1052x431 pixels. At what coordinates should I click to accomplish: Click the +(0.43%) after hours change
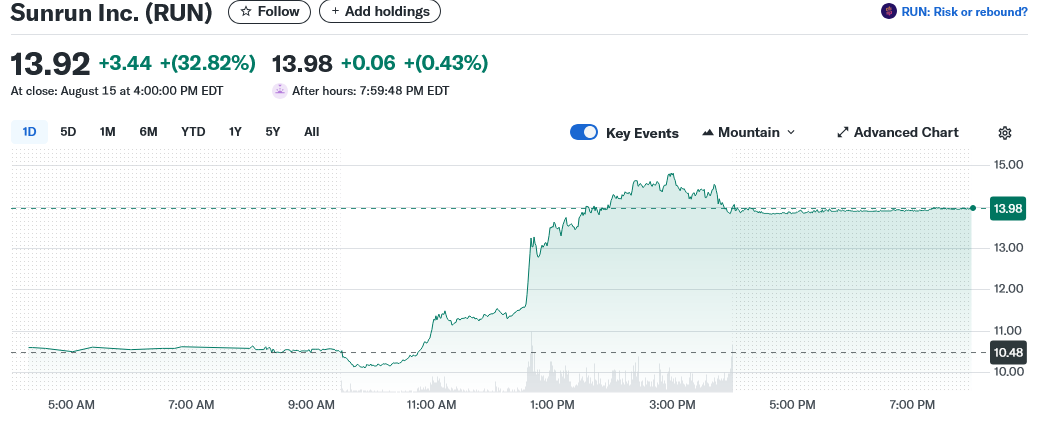[x=445, y=63]
